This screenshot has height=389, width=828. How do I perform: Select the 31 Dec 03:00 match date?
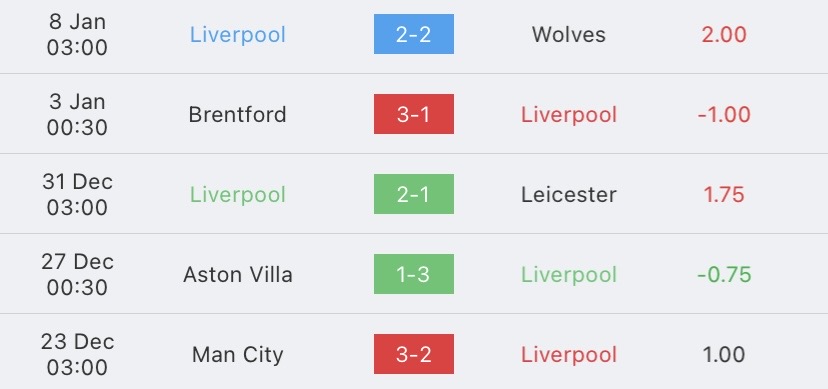(x=77, y=194)
